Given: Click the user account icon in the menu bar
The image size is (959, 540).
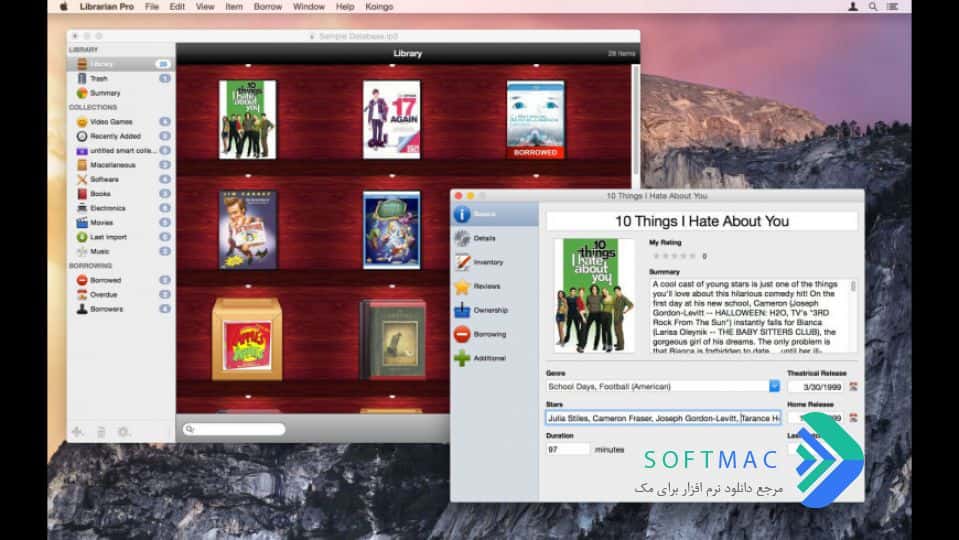Looking at the screenshot, I should click(x=853, y=7).
